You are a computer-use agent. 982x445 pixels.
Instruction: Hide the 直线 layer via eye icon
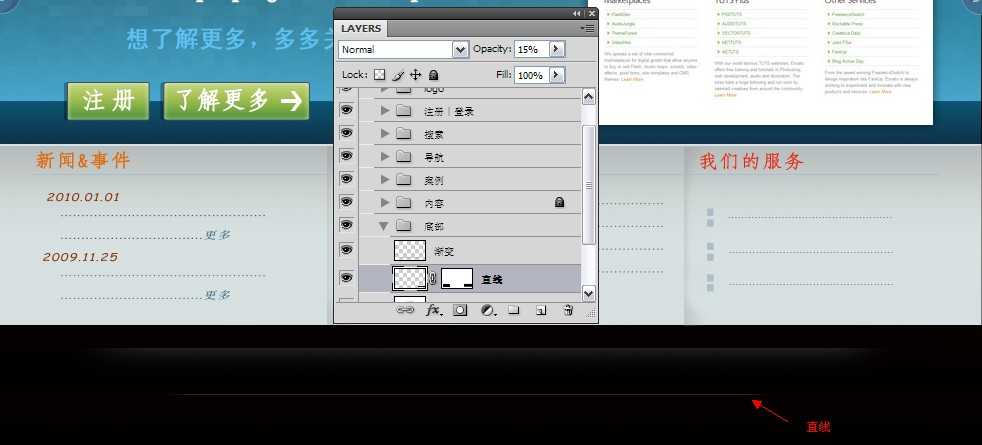[346, 278]
